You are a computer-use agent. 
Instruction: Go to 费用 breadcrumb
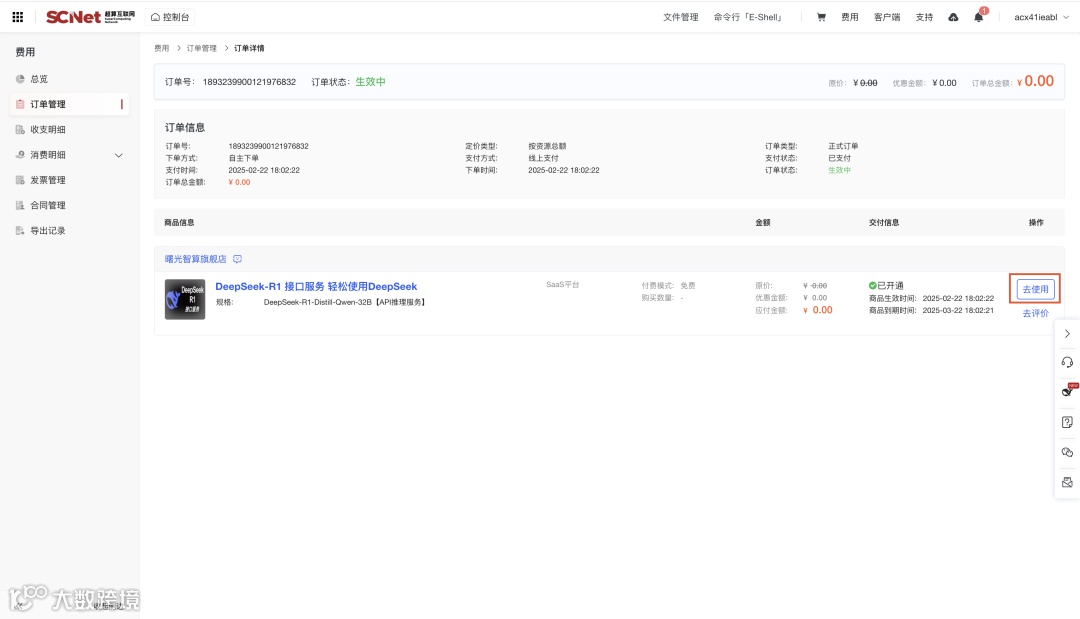pos(161,48)
